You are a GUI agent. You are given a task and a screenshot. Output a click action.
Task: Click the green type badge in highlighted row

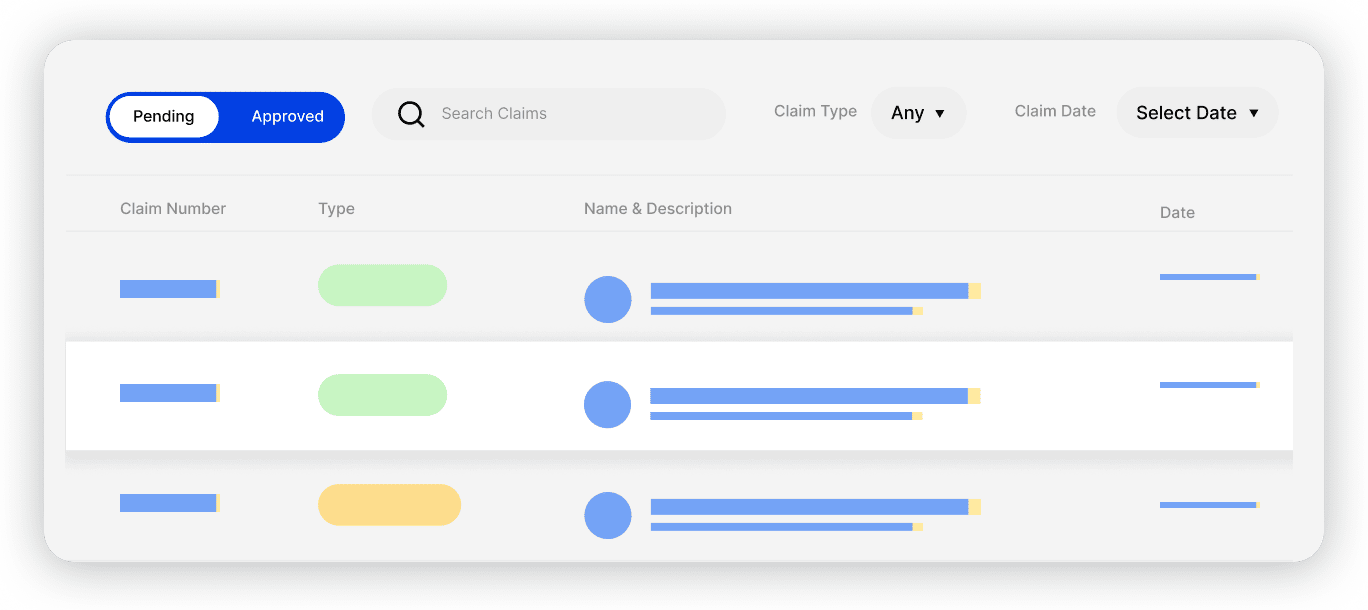click(382, 395)
